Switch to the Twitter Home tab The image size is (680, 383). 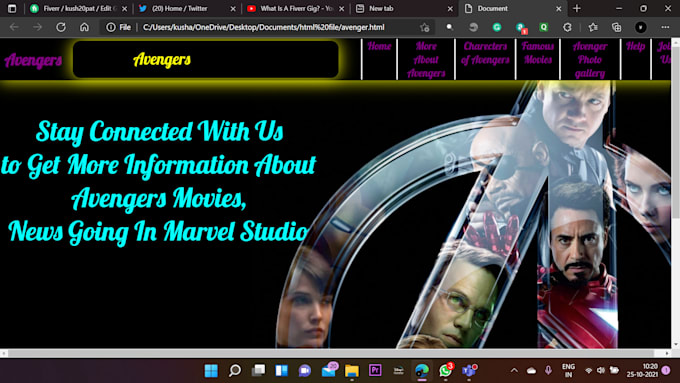(x=186, y=8)
